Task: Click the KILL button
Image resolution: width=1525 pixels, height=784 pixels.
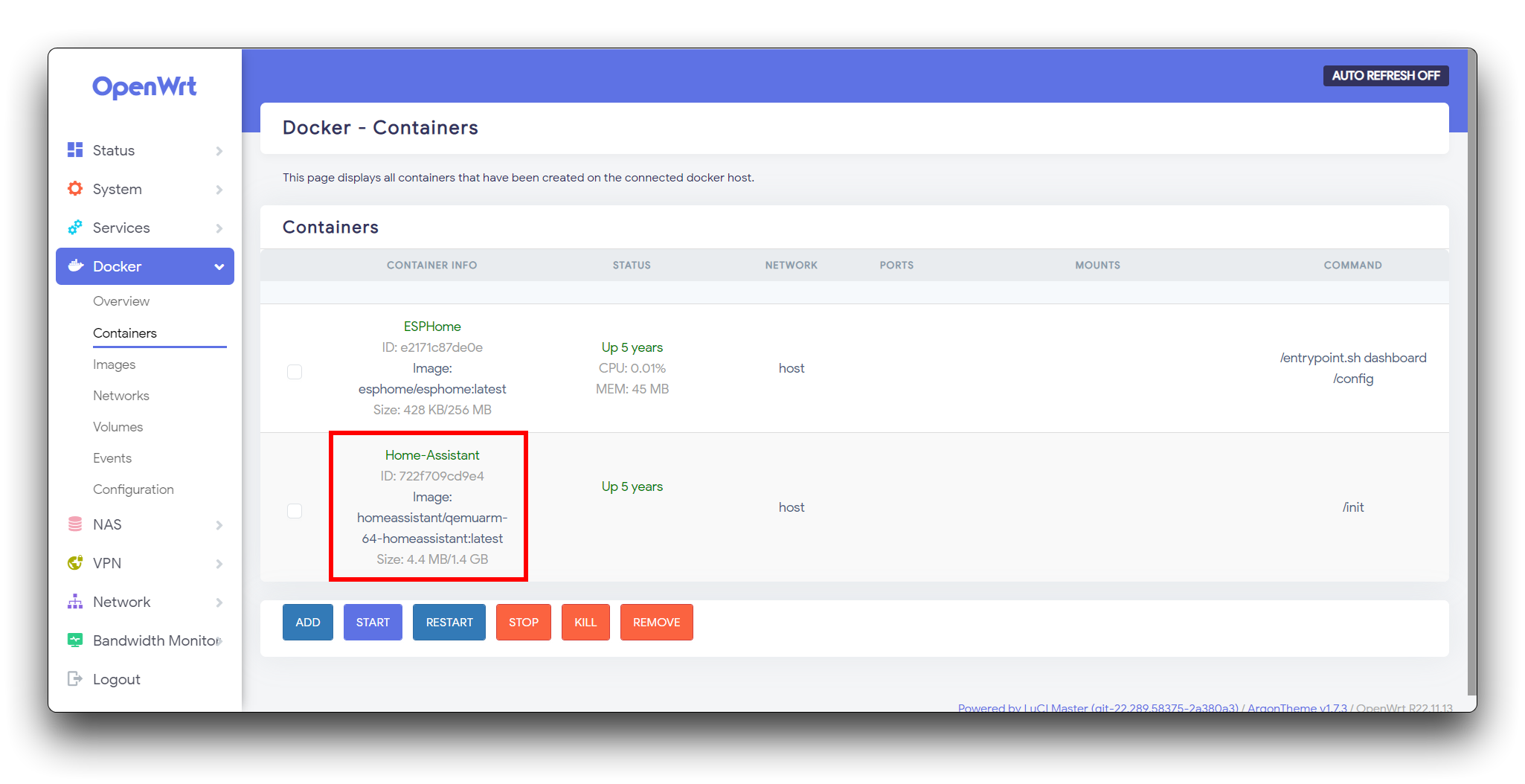Action: coord(585,622)
